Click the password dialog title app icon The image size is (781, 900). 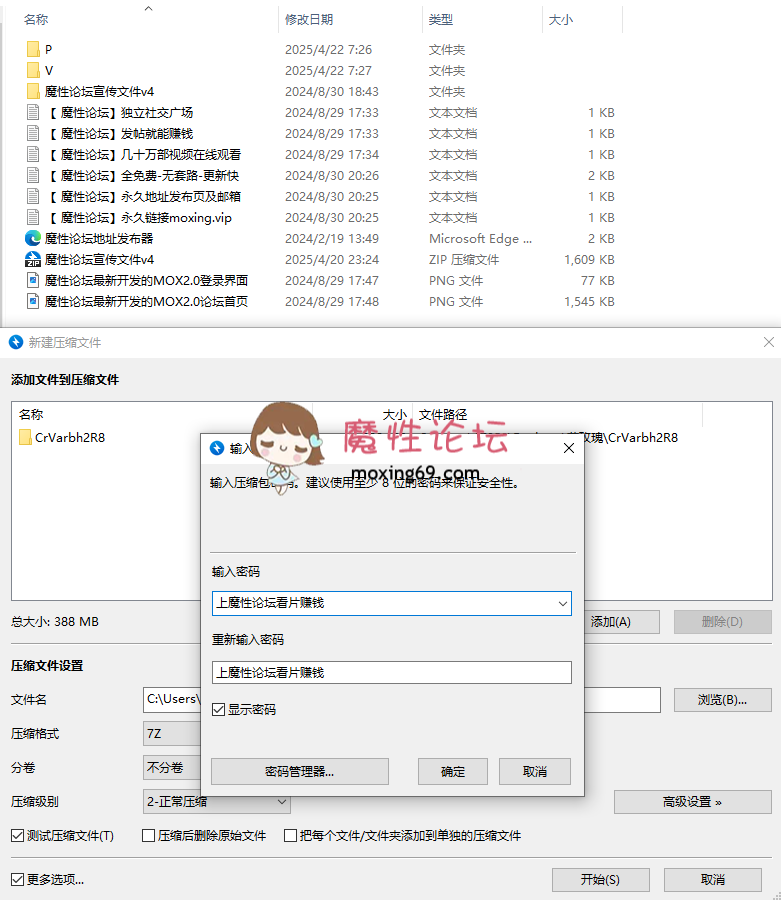point(217,448)
